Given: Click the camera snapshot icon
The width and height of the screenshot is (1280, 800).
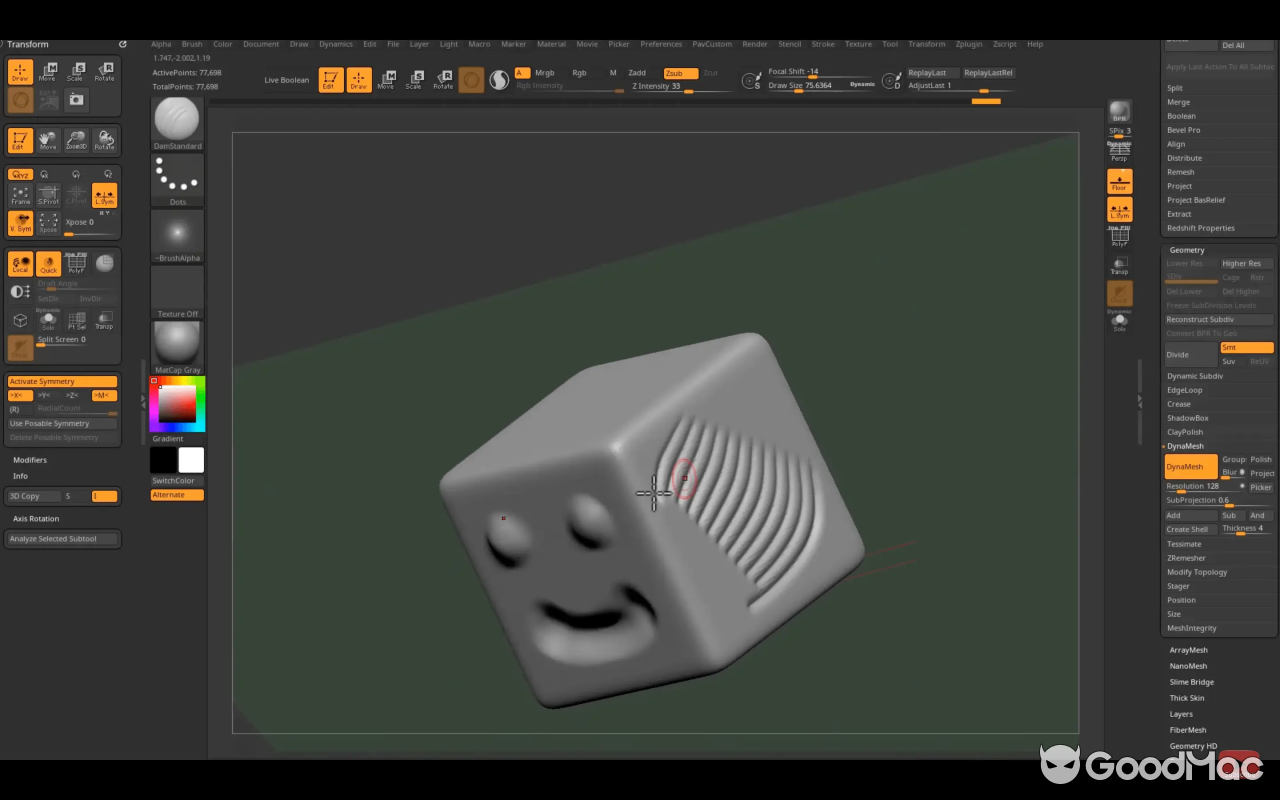Looking at the screenshot, I should tap(76, 98).
